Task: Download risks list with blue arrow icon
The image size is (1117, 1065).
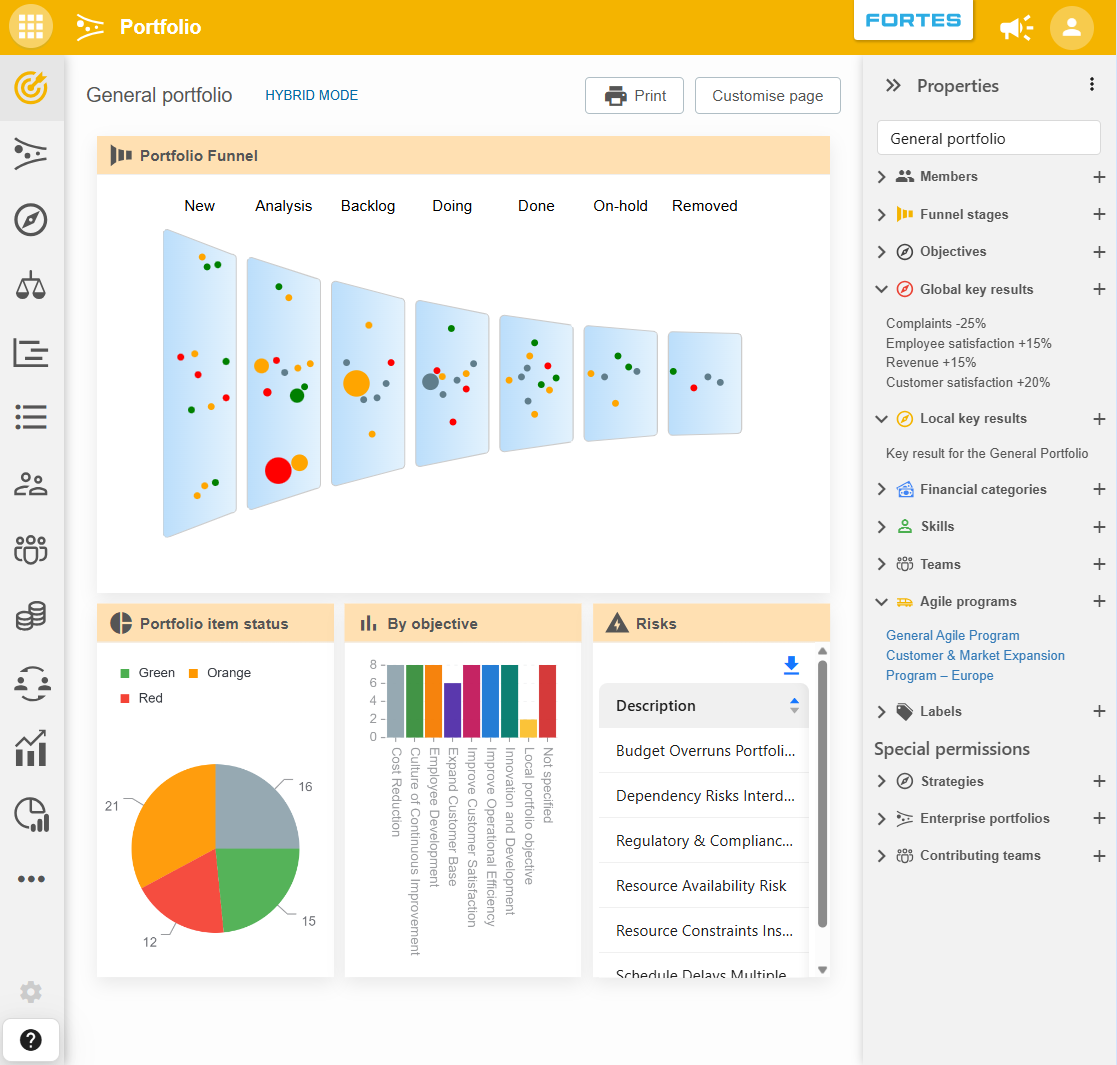Action: [x=791, y=665]
